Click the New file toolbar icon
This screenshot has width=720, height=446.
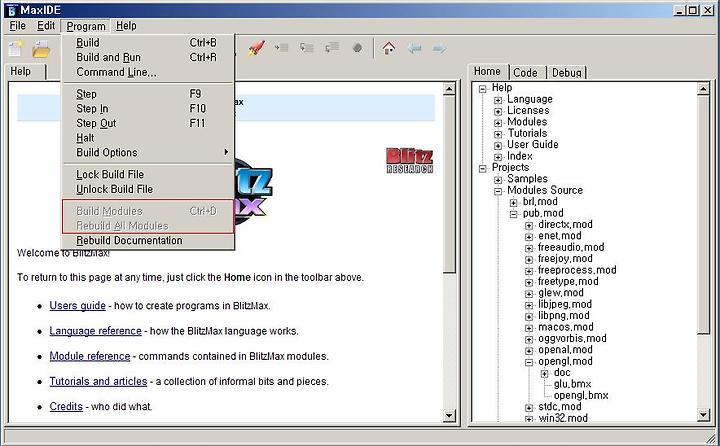(x=15, y=48)
